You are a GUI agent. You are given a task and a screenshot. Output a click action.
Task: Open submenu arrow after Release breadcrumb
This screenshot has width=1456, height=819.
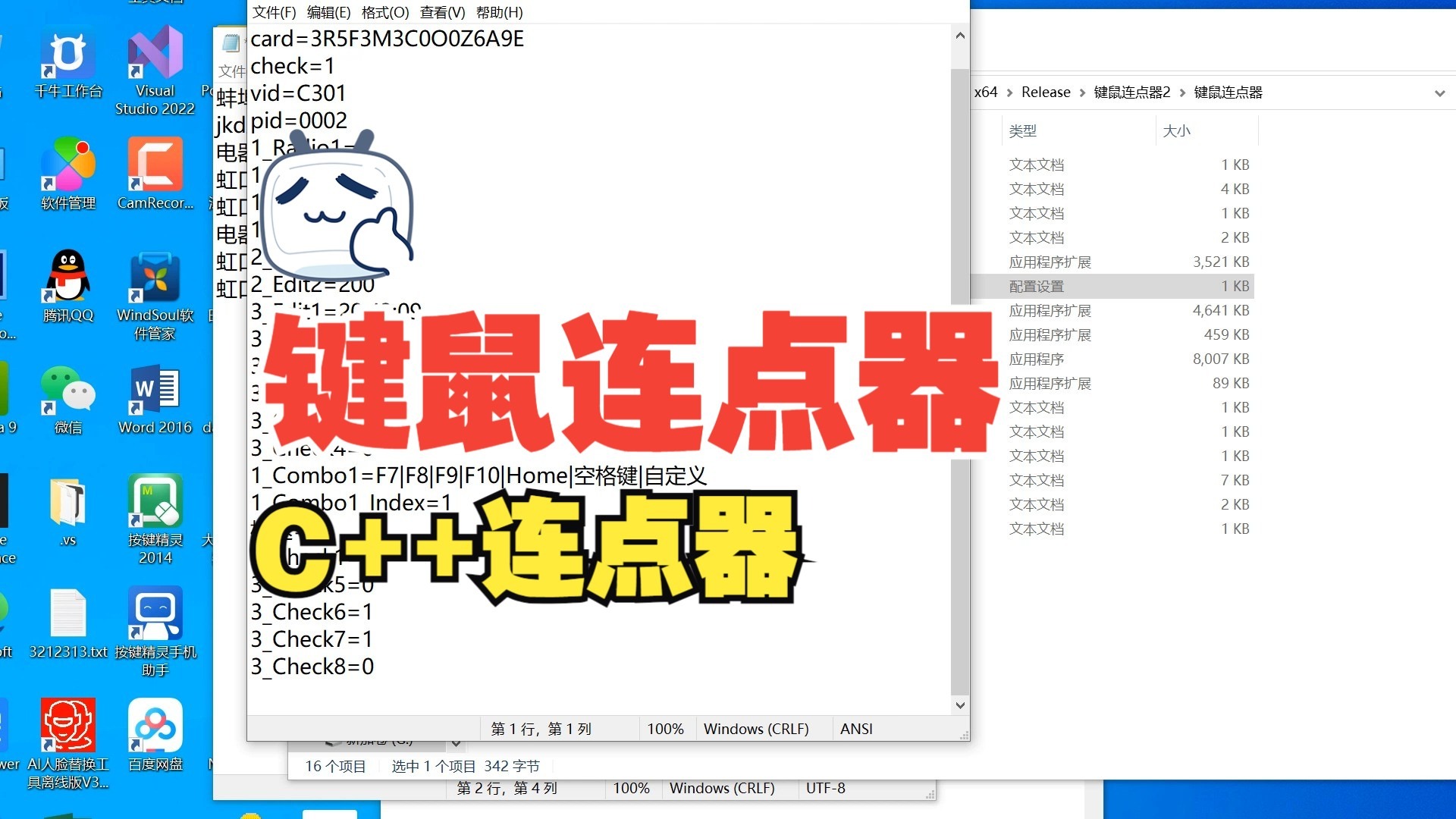pyautogui.click(x=1082, y=93)
